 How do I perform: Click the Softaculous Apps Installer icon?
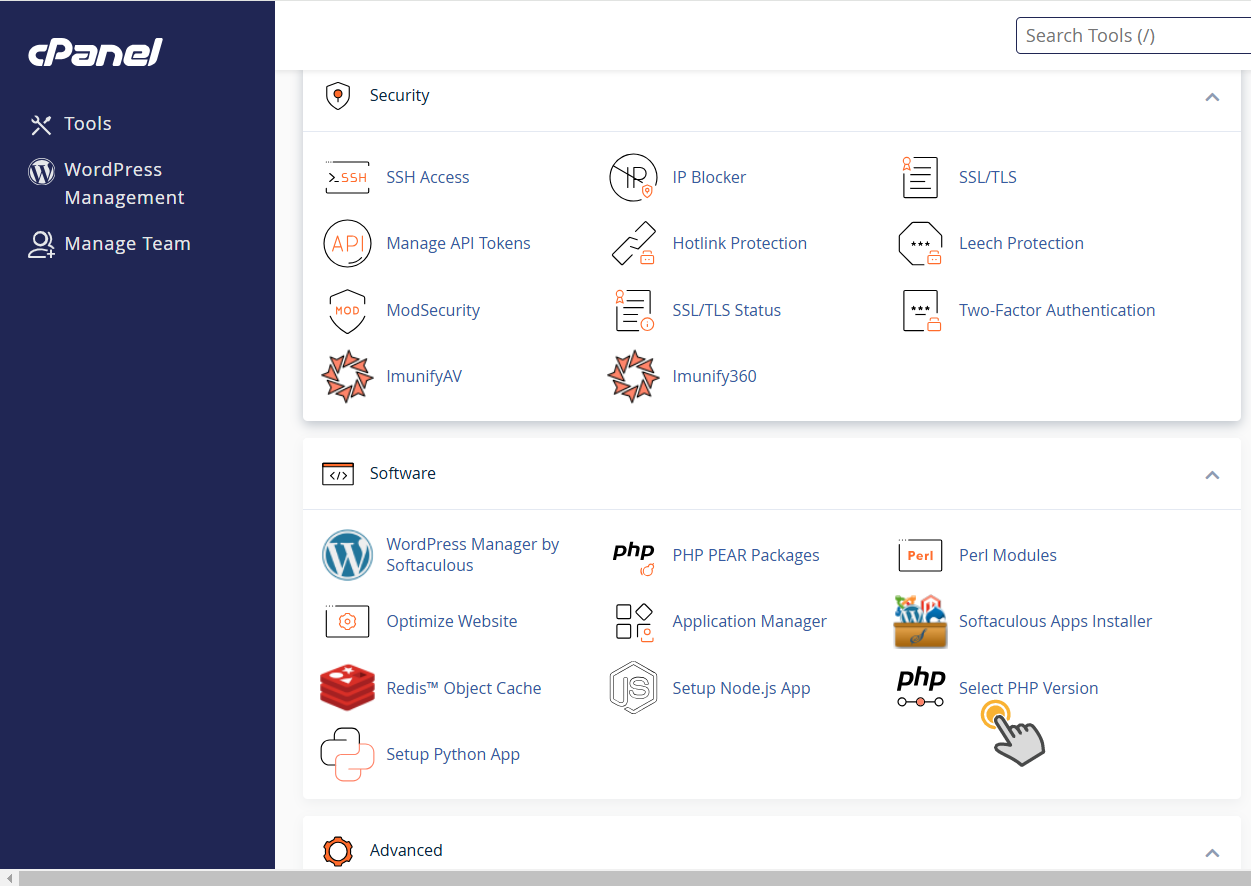coord(920,621)
